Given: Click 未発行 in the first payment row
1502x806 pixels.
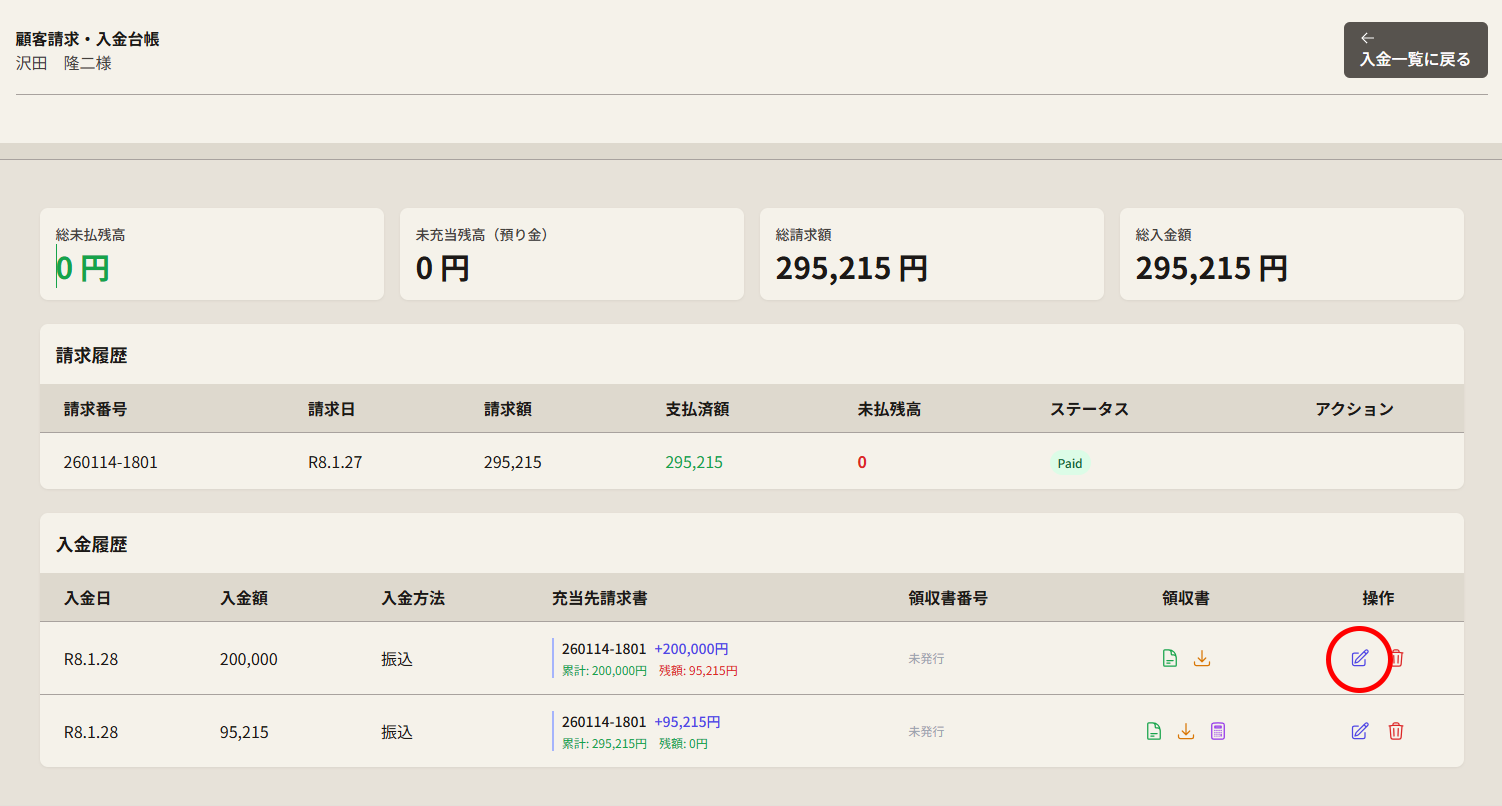Looking at the screenshot, I should tap(926, 659).
